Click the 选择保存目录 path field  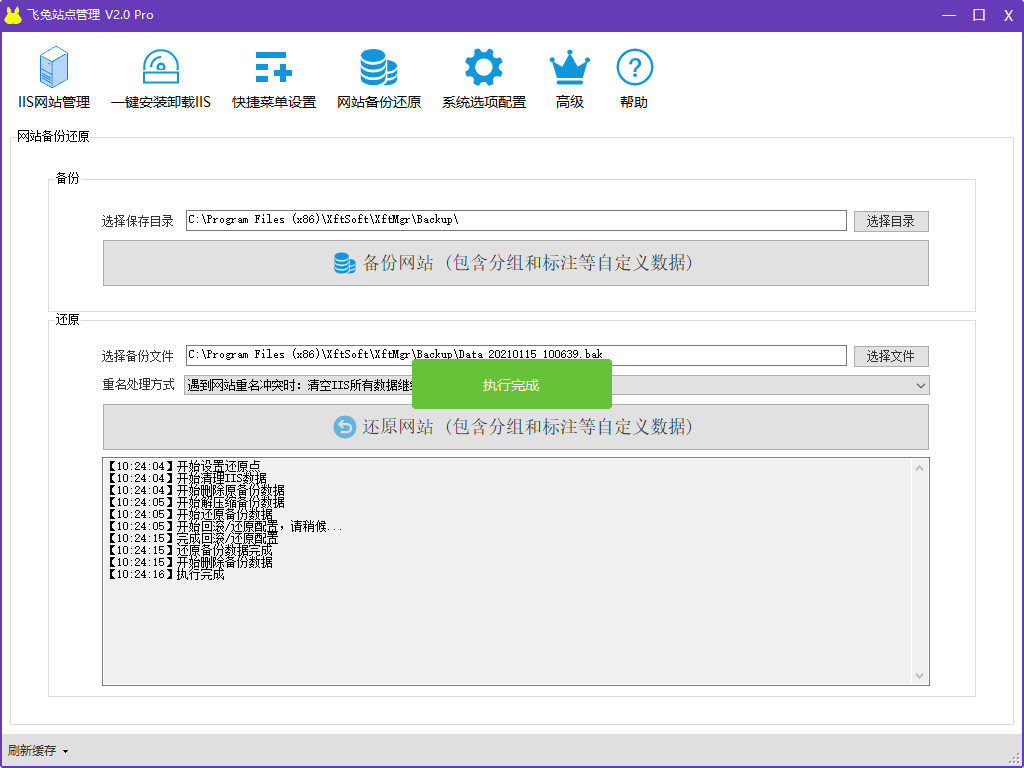pos(516,220)
